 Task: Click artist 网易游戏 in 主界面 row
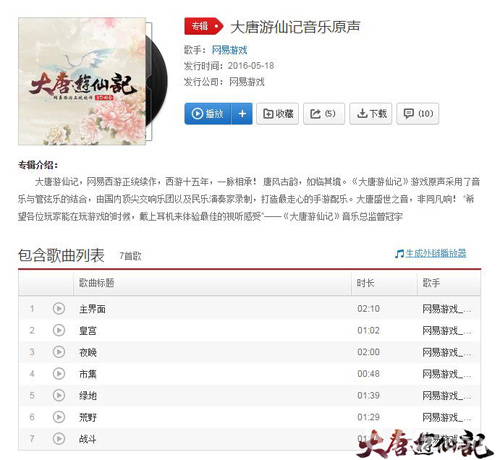(x=447, y=309)
